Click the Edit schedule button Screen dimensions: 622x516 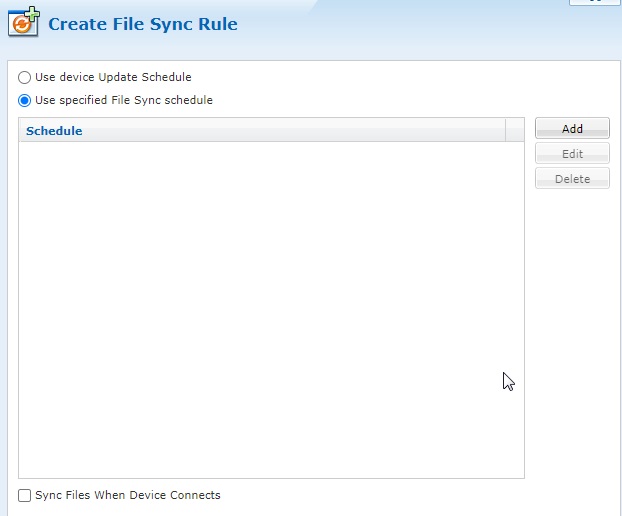pos(572,154)
